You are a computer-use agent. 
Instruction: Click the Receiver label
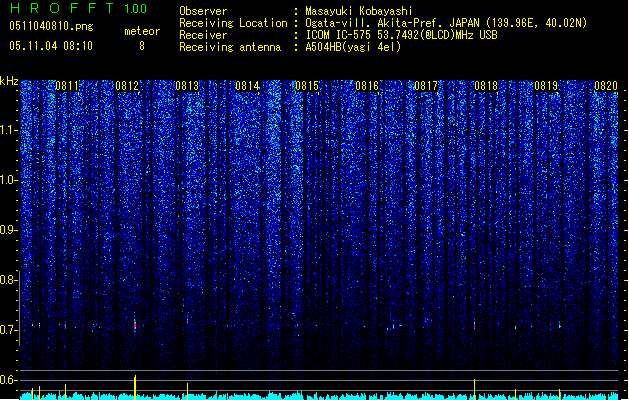coord(203,35)
